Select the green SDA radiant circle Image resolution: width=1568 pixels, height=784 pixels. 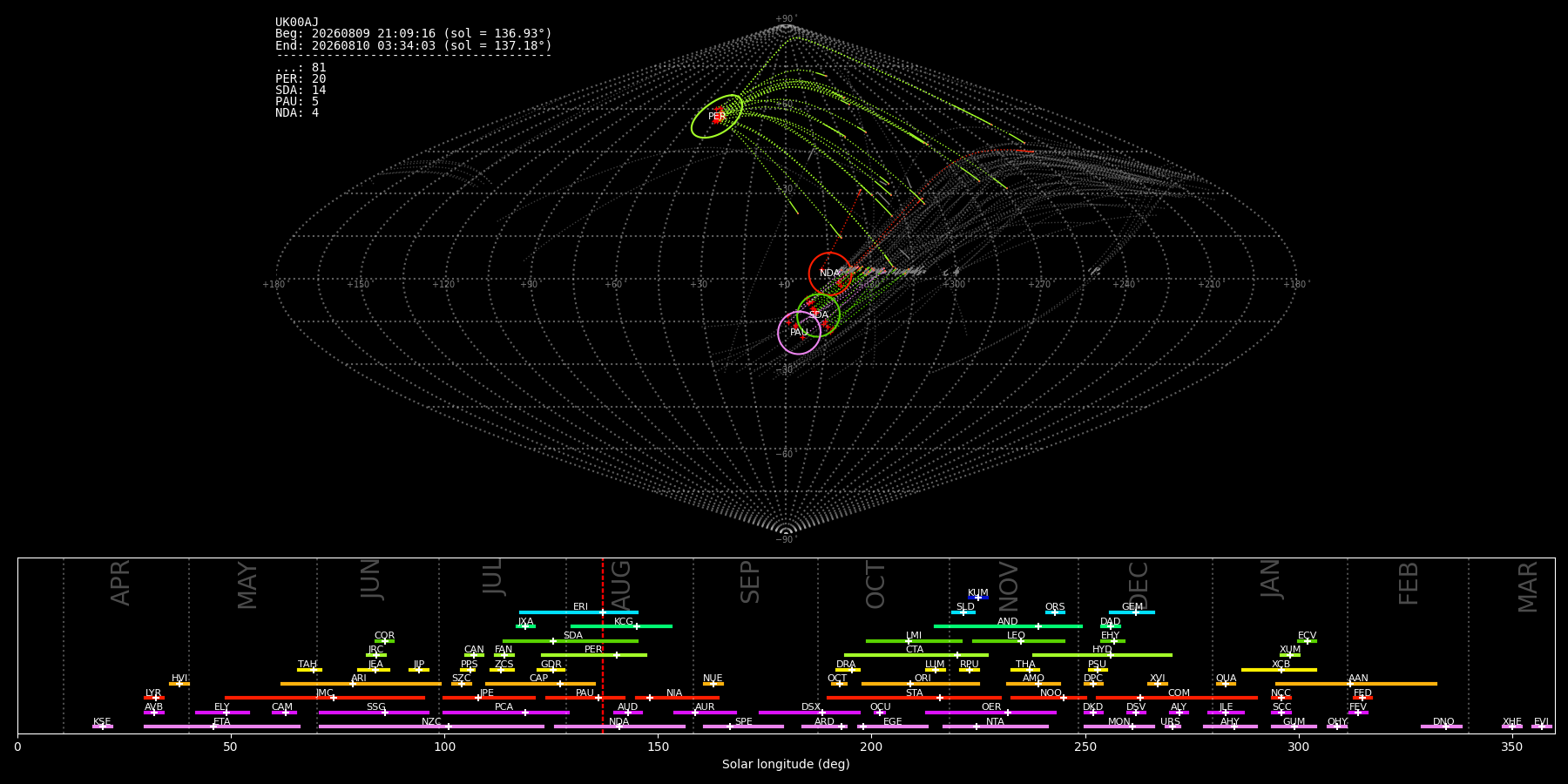point(819,315)
